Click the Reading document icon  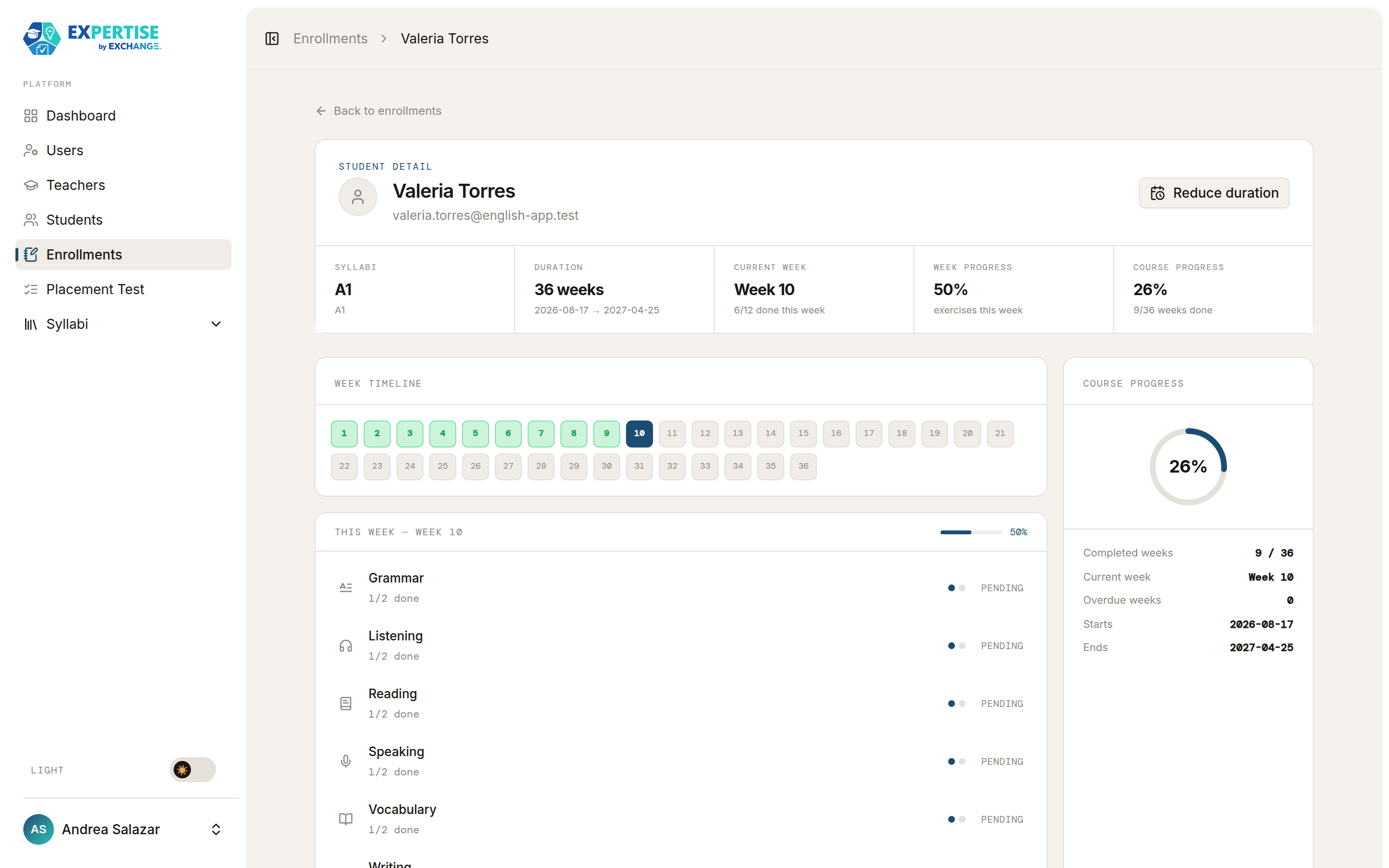click(345, 704)
